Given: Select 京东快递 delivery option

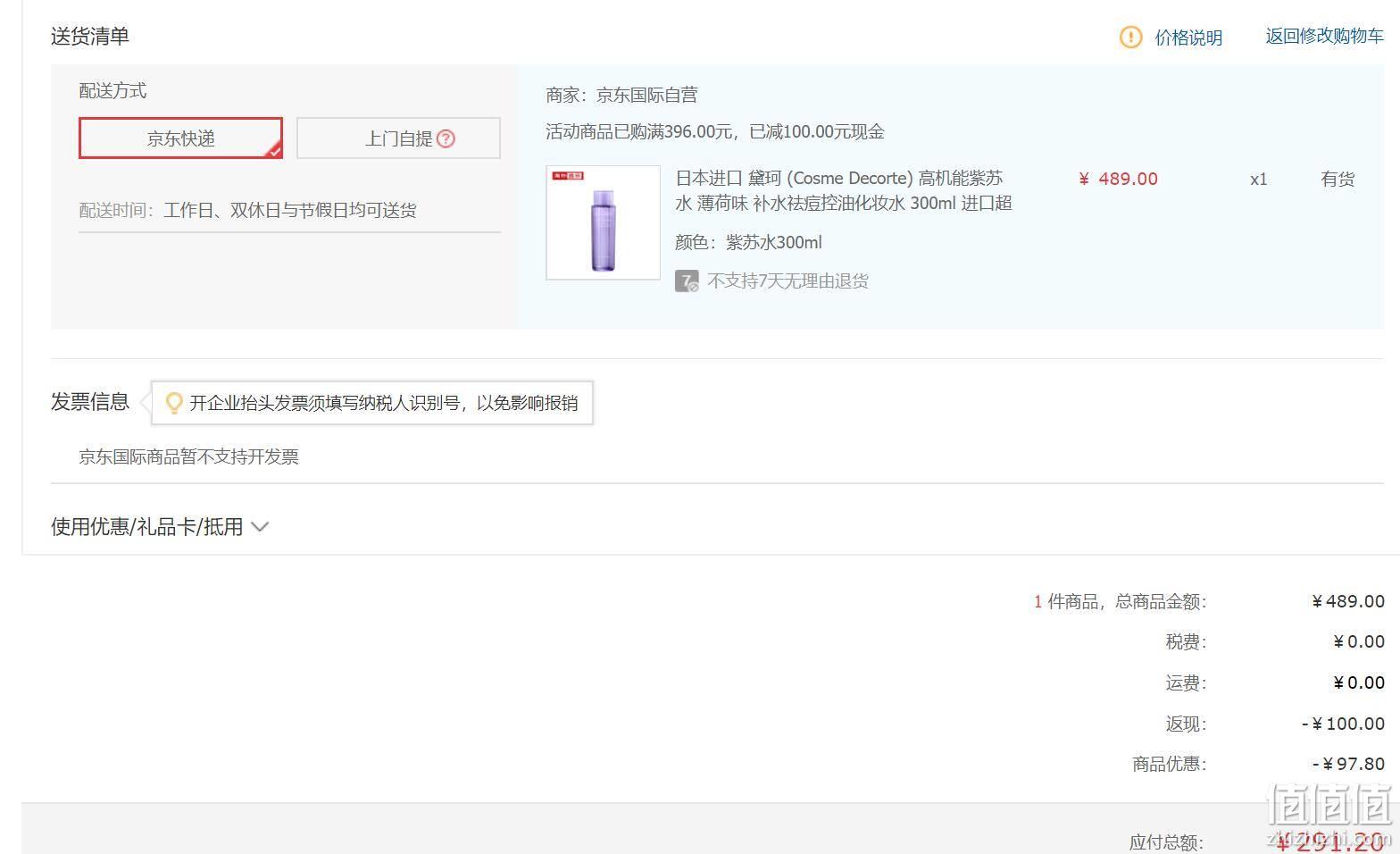Looking at the screenshot, I should 181,138.
